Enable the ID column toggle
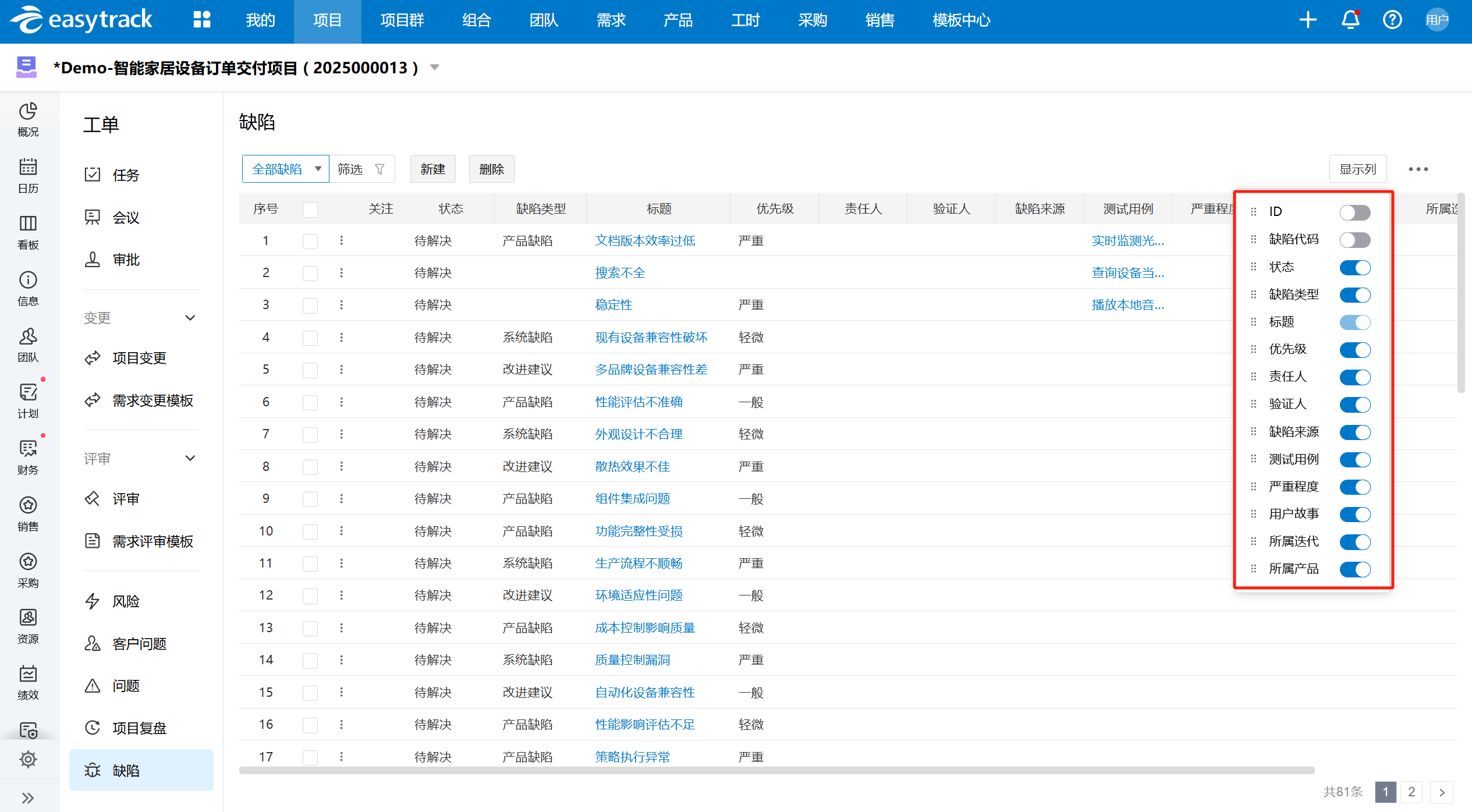 (1354, 212)
